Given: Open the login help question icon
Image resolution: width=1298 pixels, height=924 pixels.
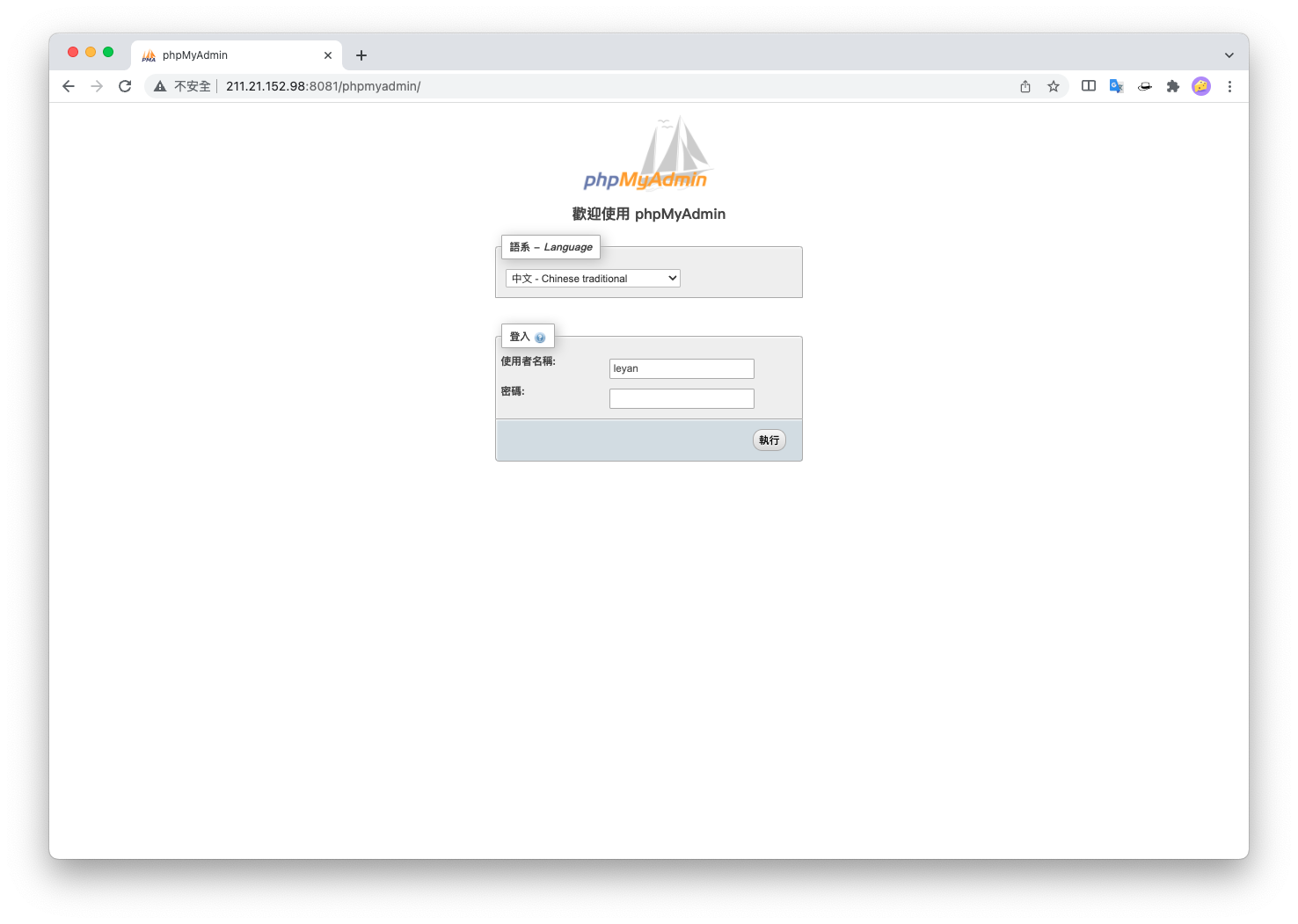Looking at the screenshot, I should [x=540, y=338].
